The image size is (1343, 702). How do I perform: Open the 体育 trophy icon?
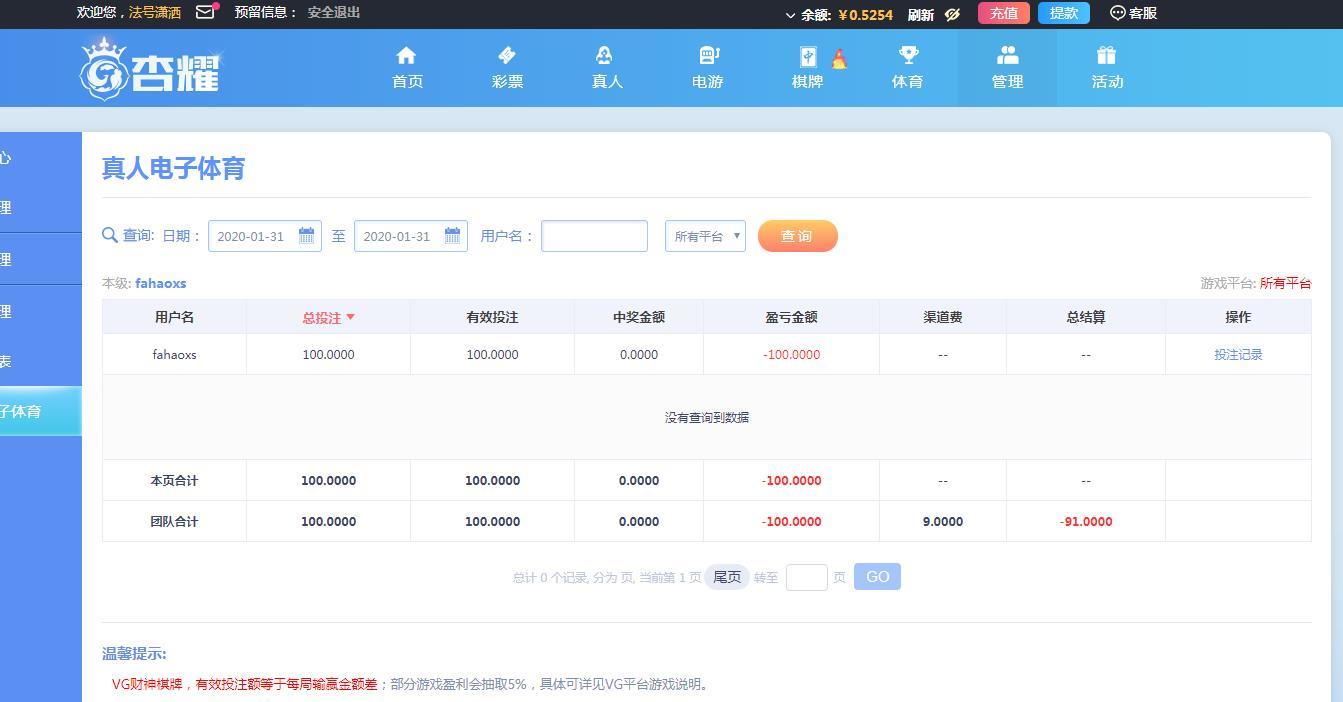tap(907, 56)
